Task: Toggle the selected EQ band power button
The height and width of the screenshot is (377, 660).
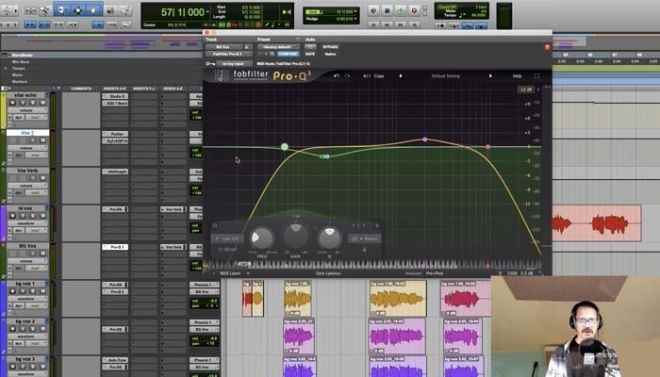Action: click(215, 226)
